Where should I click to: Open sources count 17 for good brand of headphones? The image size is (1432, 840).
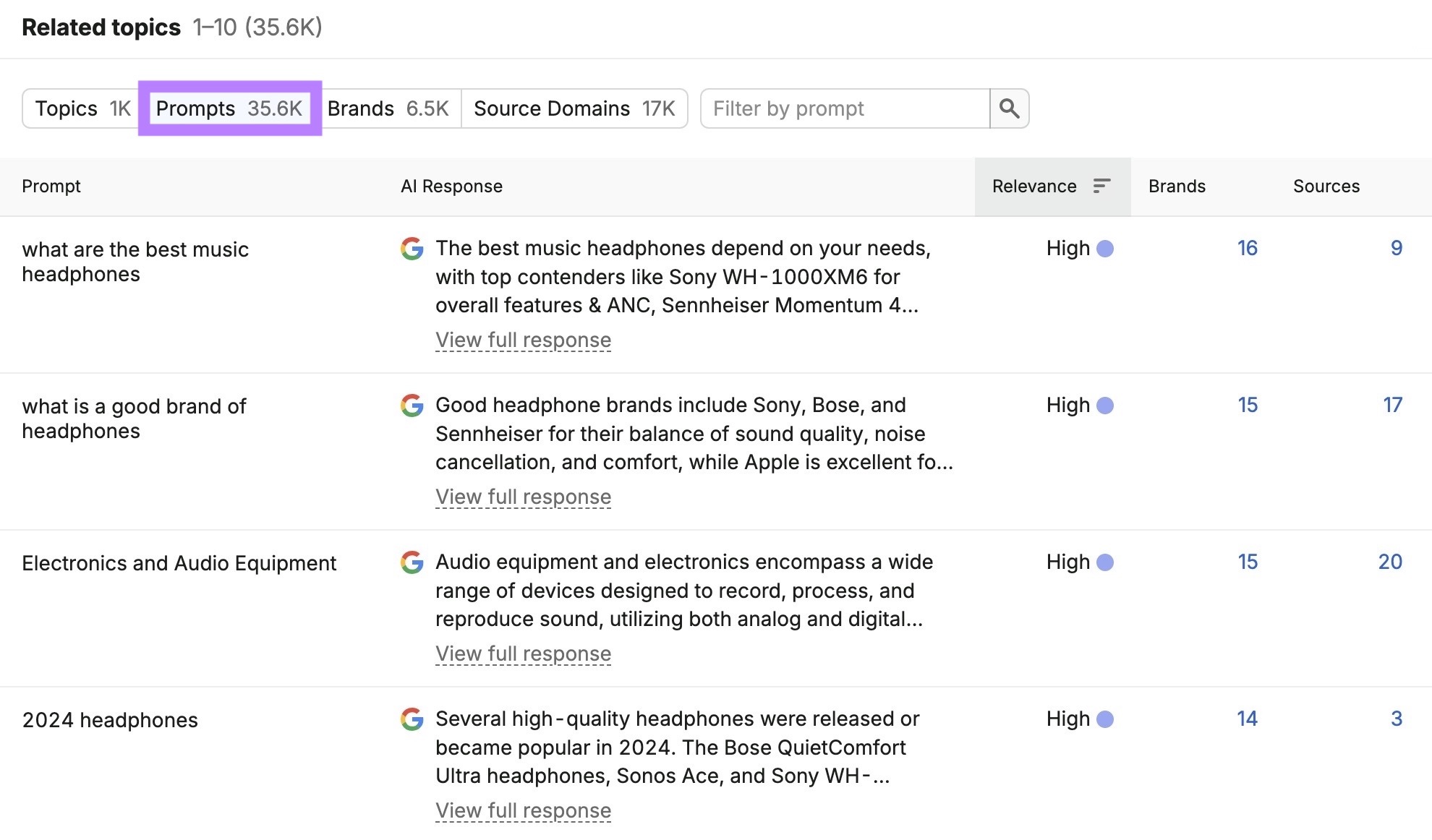1392,405
